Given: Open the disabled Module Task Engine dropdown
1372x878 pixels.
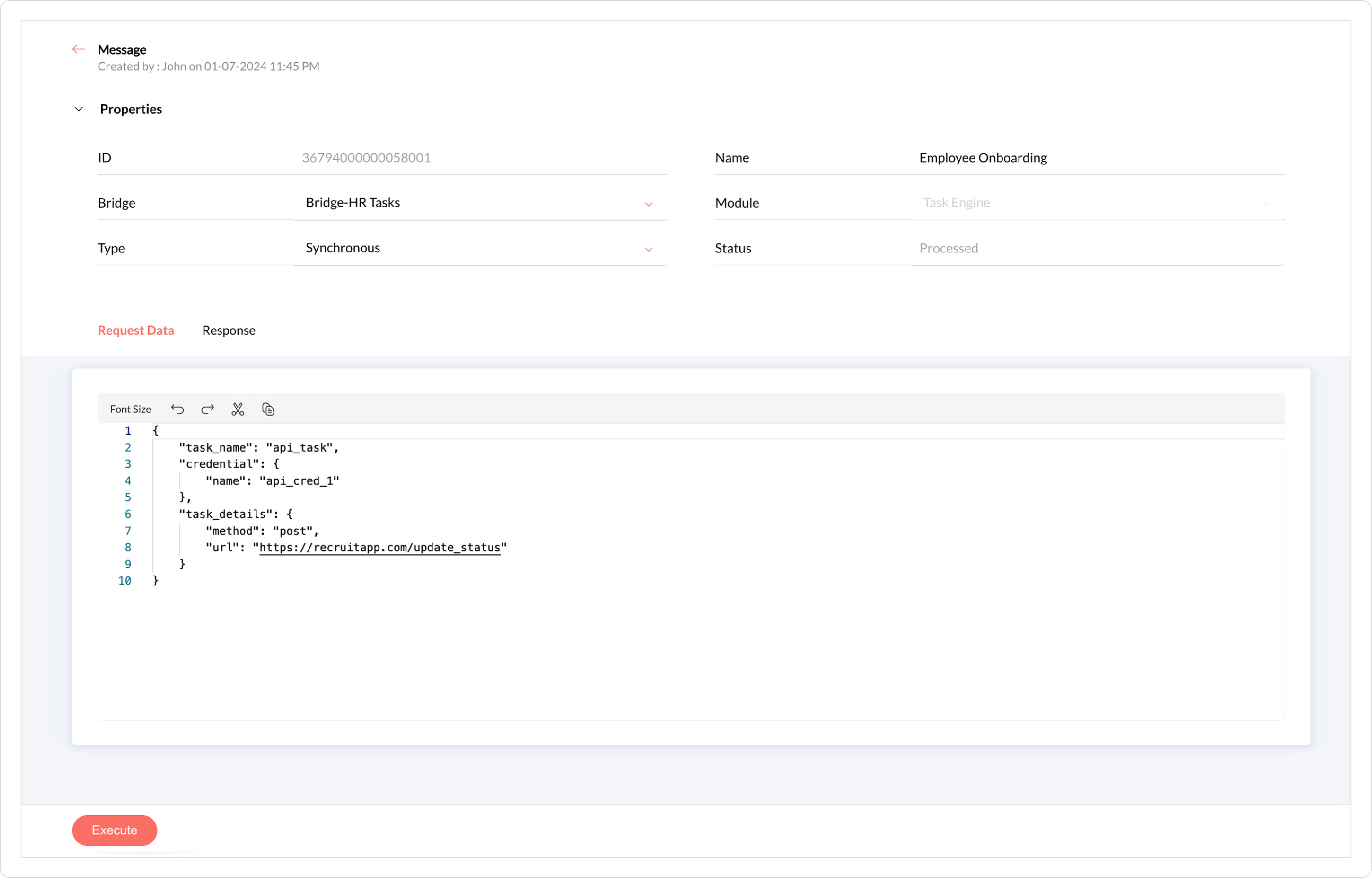Looking at the screenshot, I should click(1097, 203).
